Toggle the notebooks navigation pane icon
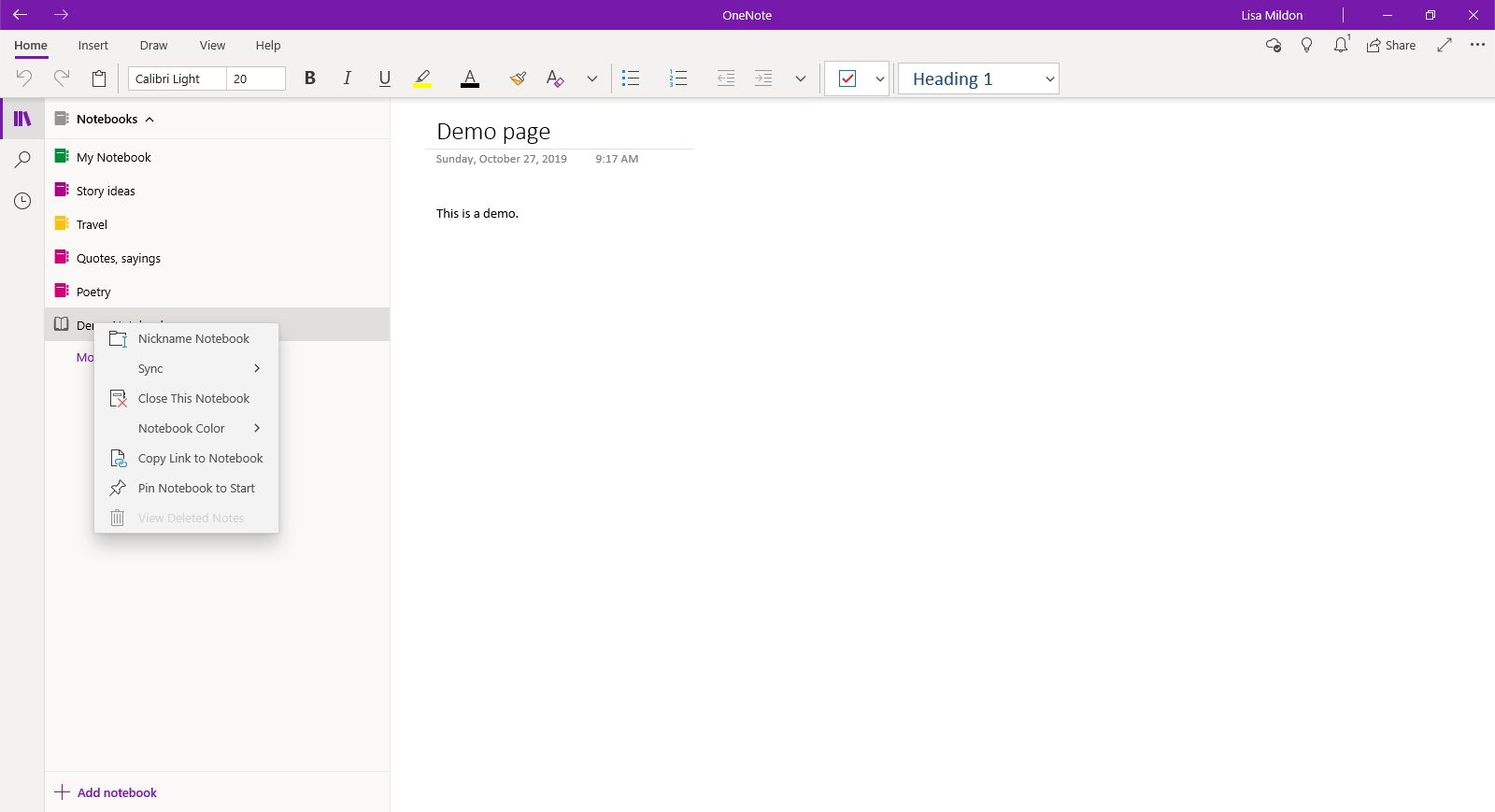The height and width of the screenshot is (812, 1495). [22, 119]
